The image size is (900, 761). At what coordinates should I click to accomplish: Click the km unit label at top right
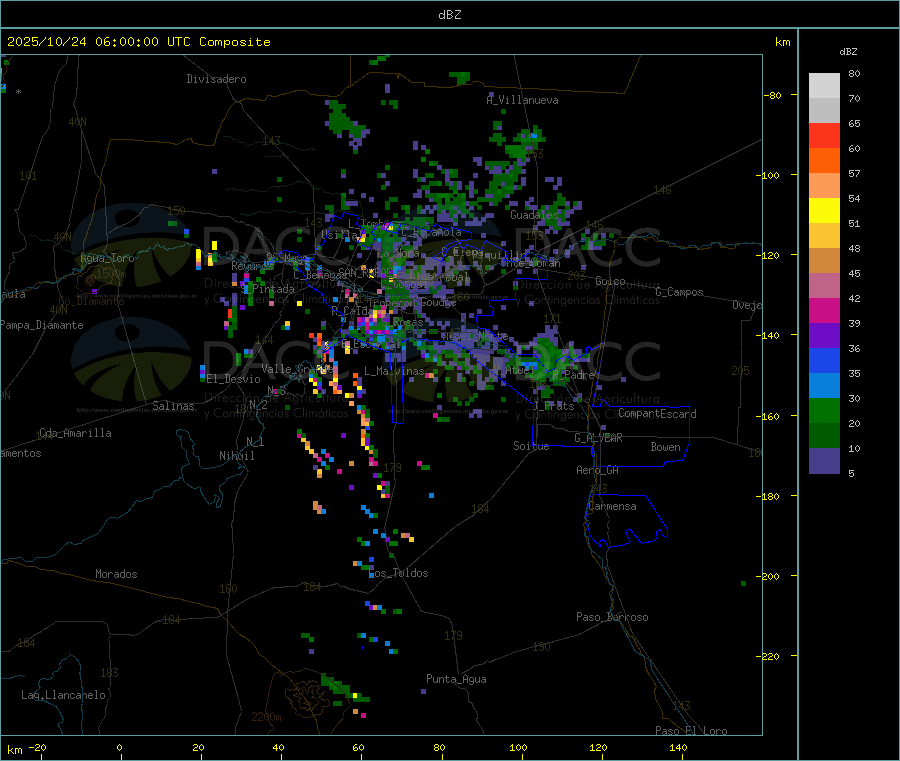click(x=782, y=42)
